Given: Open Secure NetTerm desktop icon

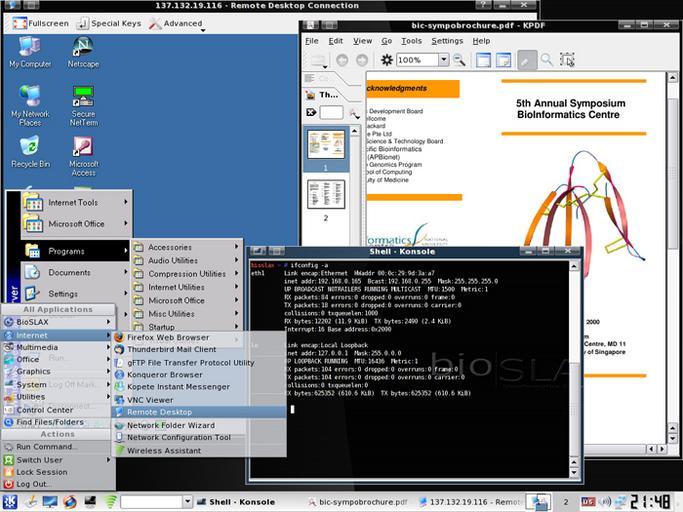Looking at the screenshot, I should (x=83, y=101).
